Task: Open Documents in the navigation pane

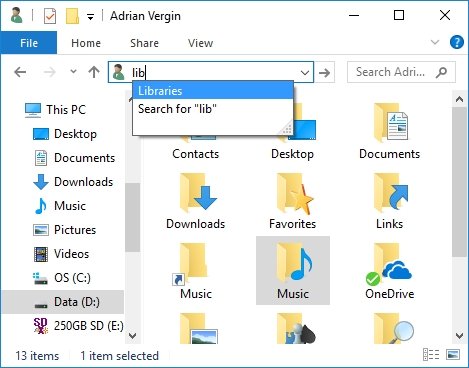Action: [74, 158]
